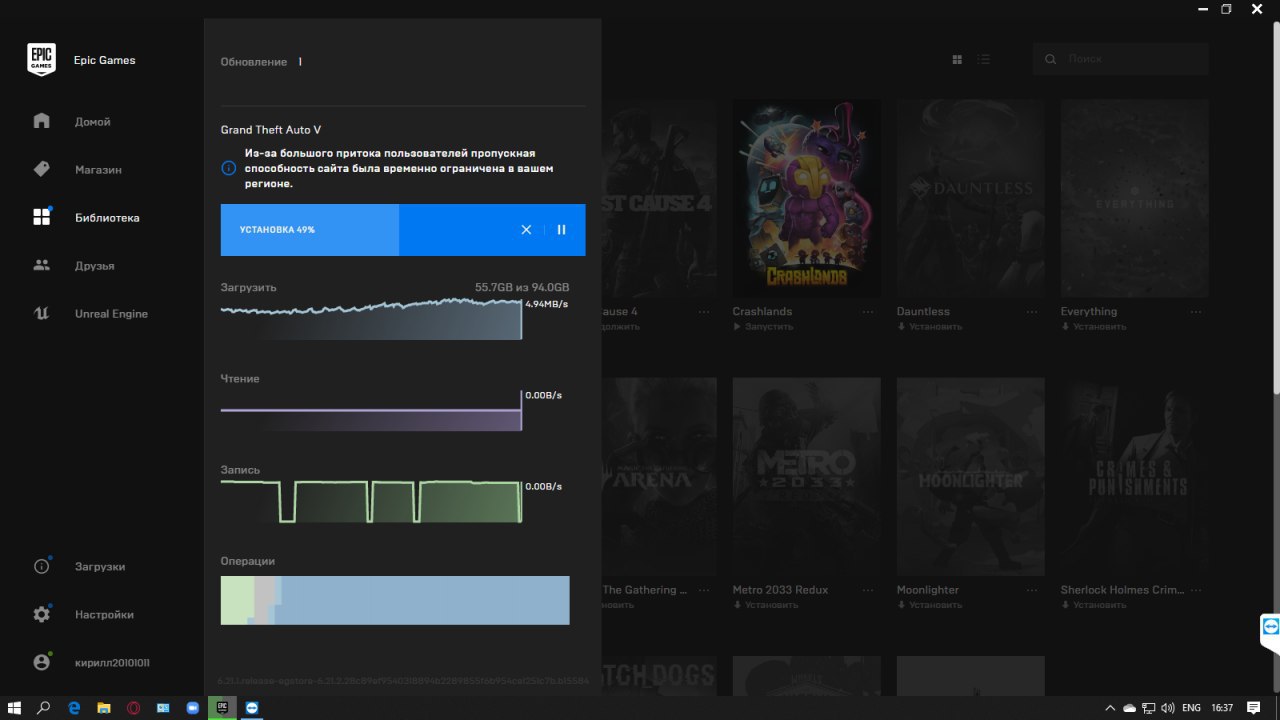Image resolution: width=1280 pixels, height=720 pixels.
Task: Click the library vertical scrollbar
Action: (1276, 207)
